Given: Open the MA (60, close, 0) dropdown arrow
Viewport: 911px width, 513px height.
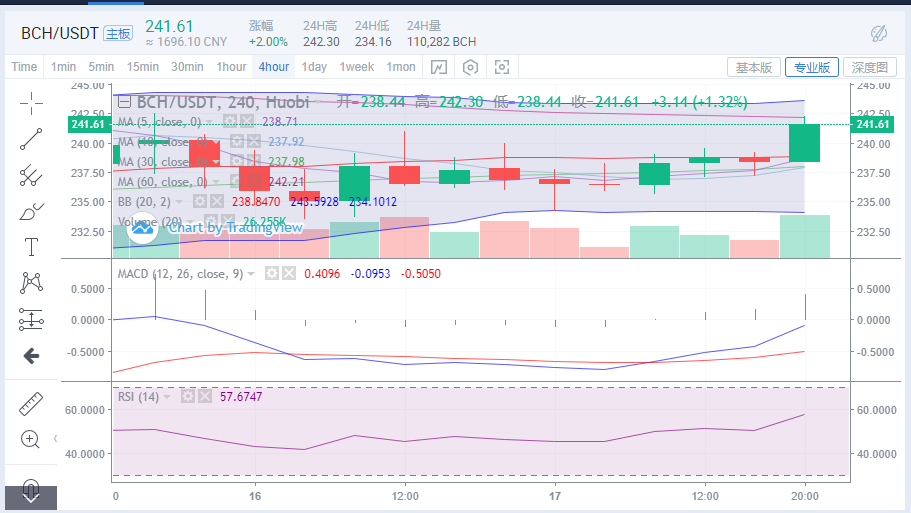Looking at the screenshot, I should (215, 182).
